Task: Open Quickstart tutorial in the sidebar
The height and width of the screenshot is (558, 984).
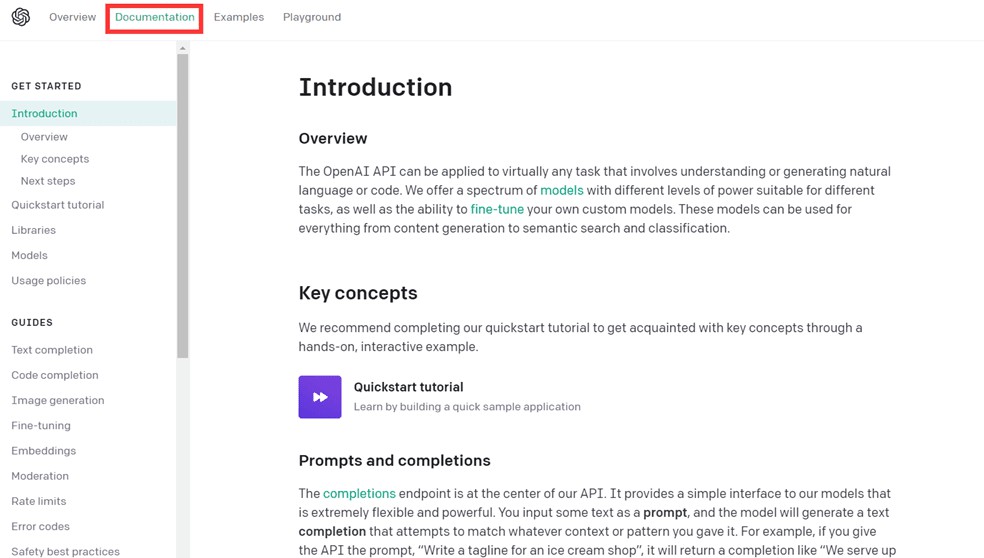Action: pyautogui.click(x=58, y=205)
